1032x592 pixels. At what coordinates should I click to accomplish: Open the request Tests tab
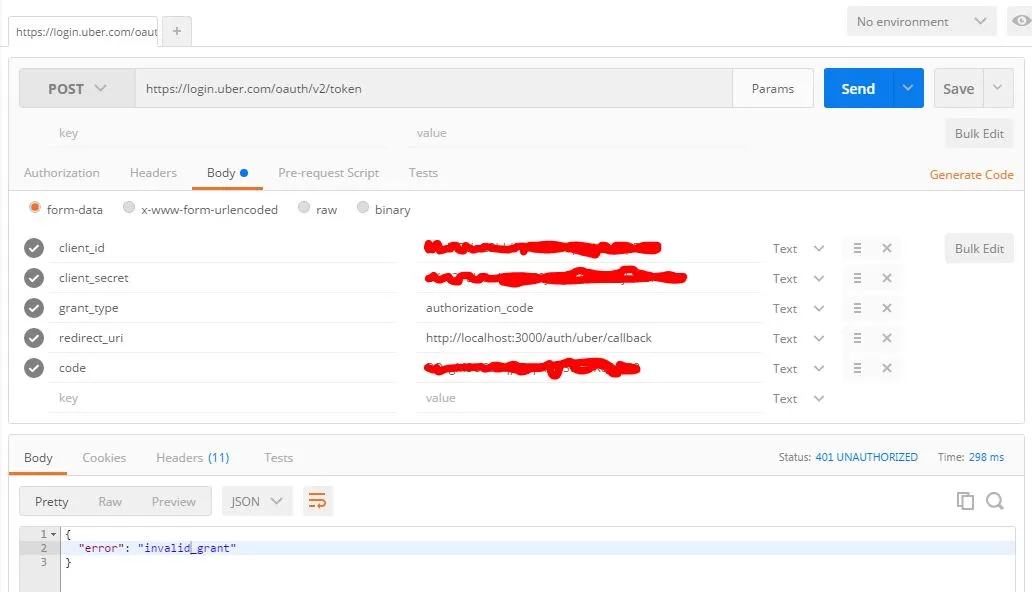tap(423, 173)
